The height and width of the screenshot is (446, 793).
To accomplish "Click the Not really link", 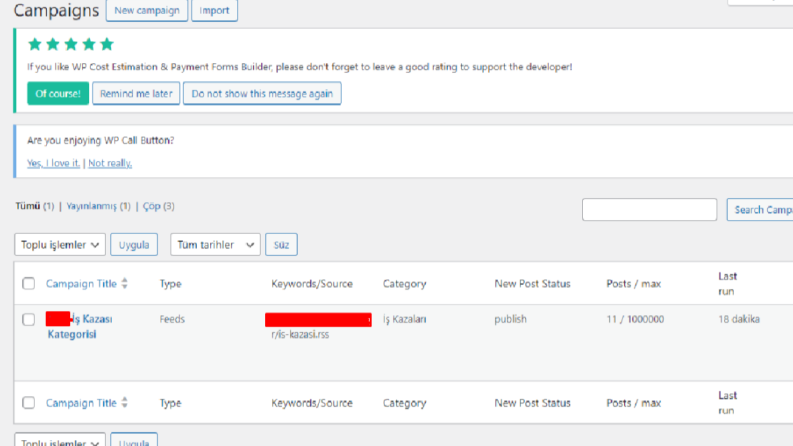I will (110, 163).
